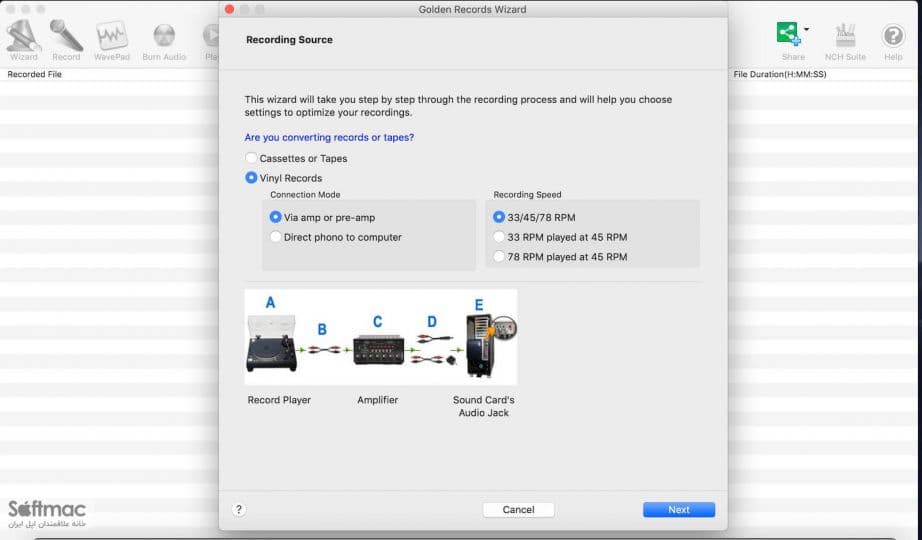Click the 'Recording Speed' group label
Image resolution: width=922 pixels, height=540 pixels.
click(527, 195)
